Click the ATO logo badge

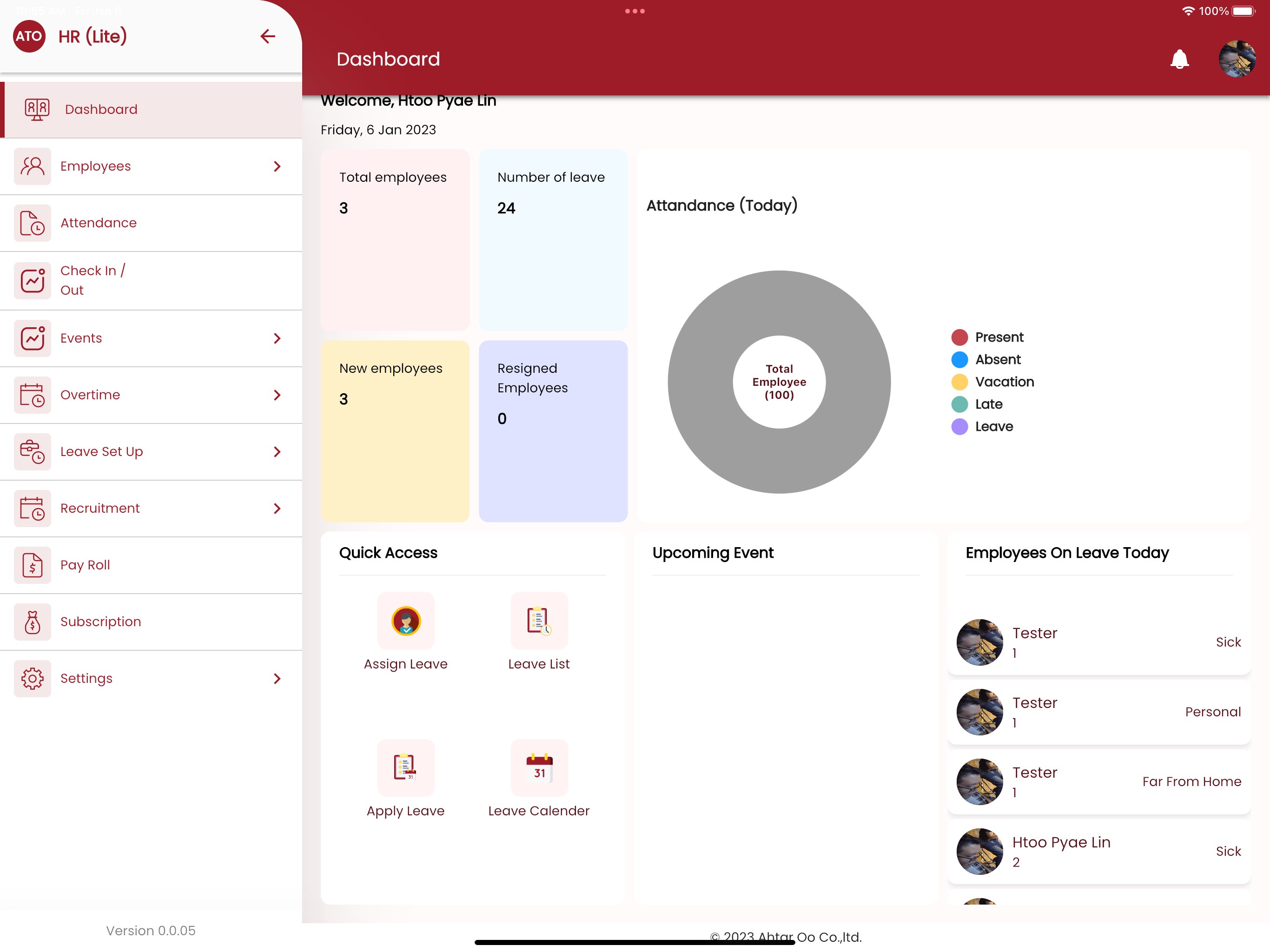click(x=29, y=36)
